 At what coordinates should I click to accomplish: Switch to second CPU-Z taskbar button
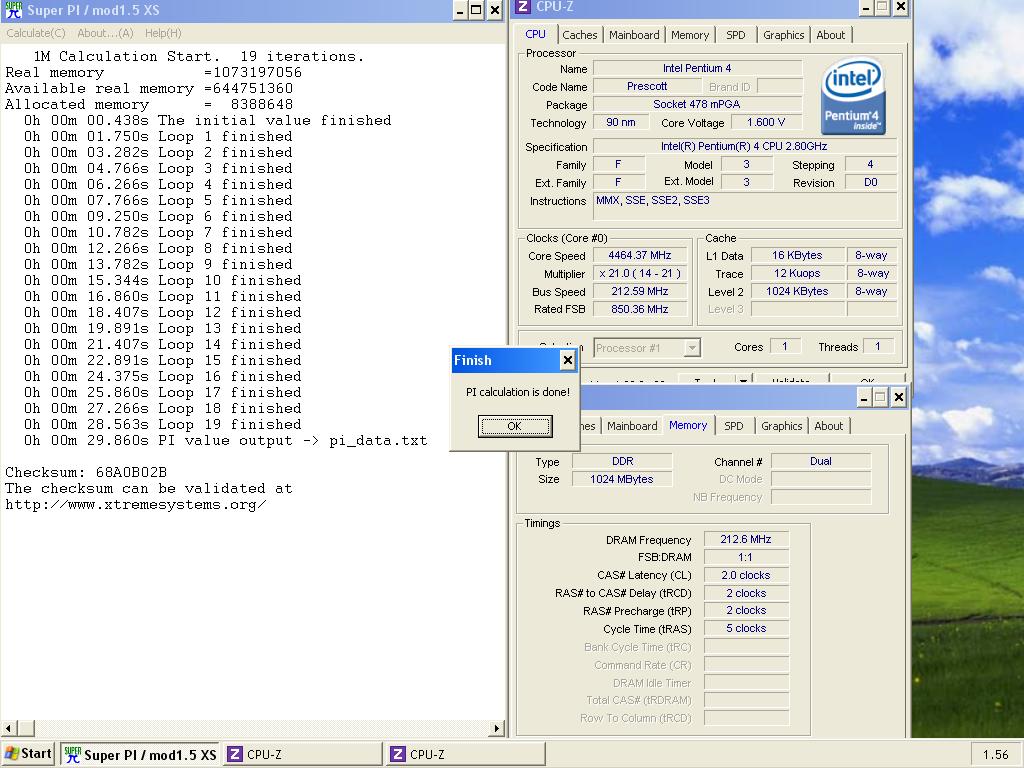[x=466, y=754]
